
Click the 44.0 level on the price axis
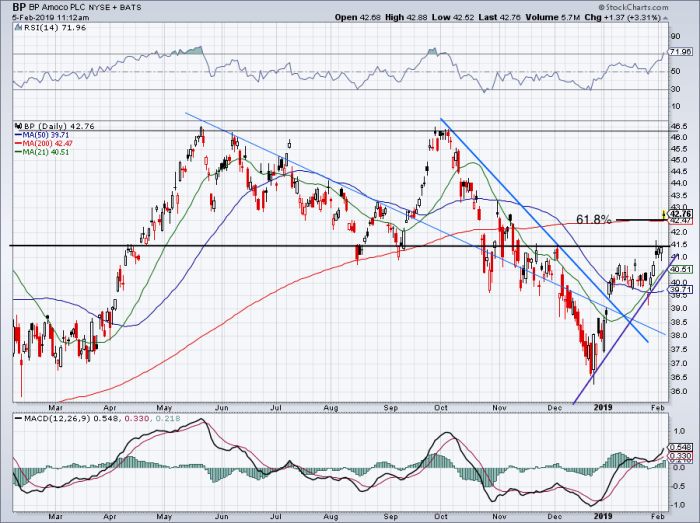(679, 183)
